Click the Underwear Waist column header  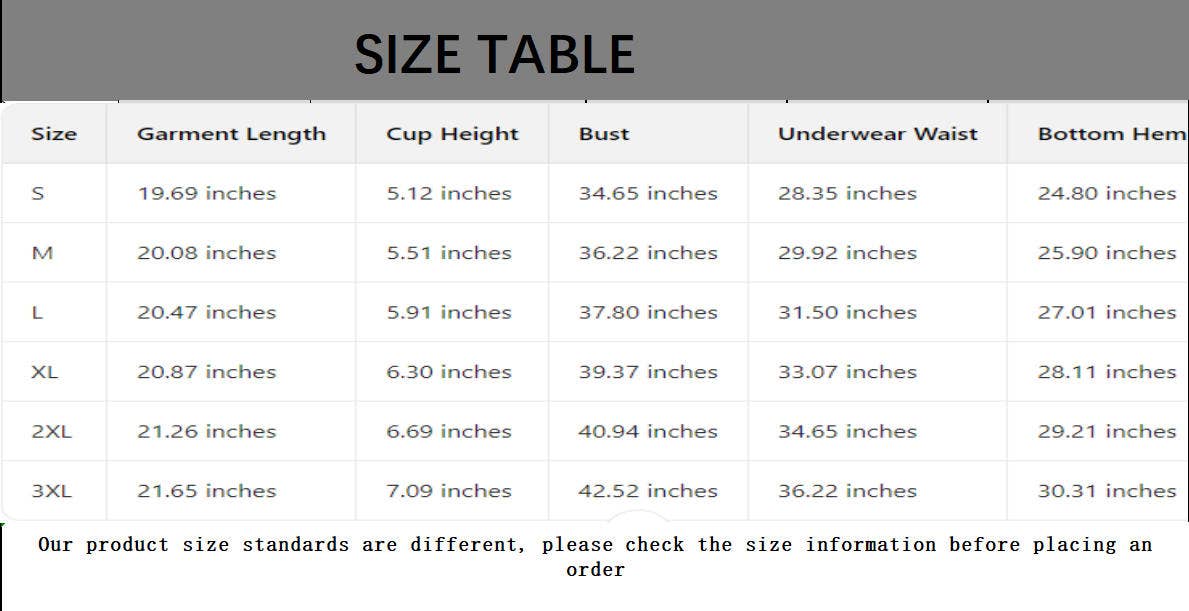877,134
